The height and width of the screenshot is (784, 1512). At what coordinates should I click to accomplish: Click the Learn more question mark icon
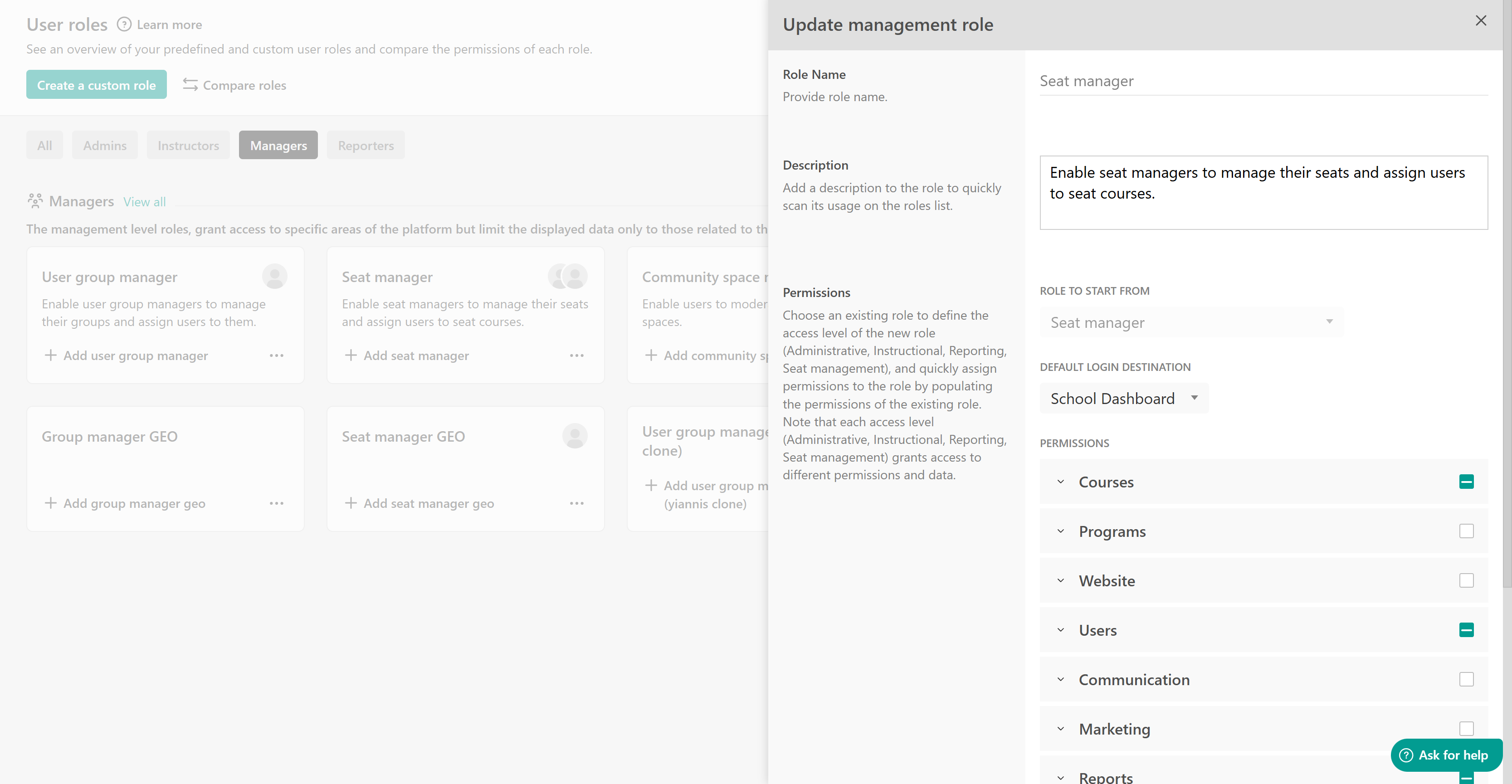(x=124, y=24)
